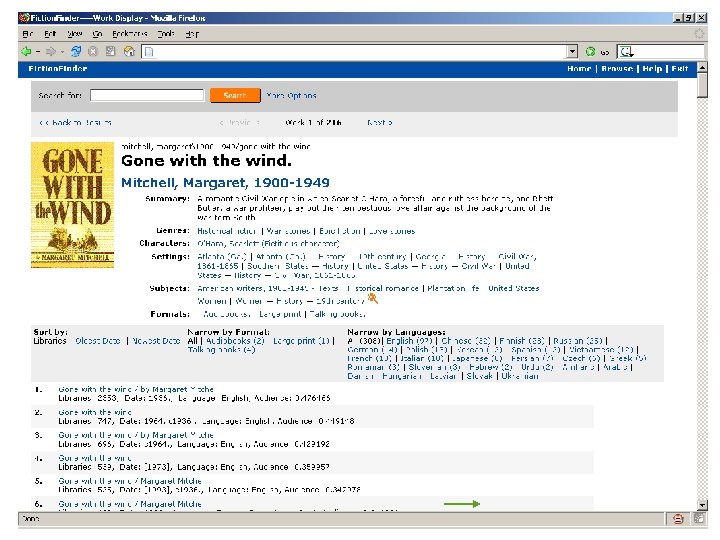Click the vertical scrollbar thumb
The height and width of the screenshot is (540, 720).
pyautogui.click(x=702, y=86)
